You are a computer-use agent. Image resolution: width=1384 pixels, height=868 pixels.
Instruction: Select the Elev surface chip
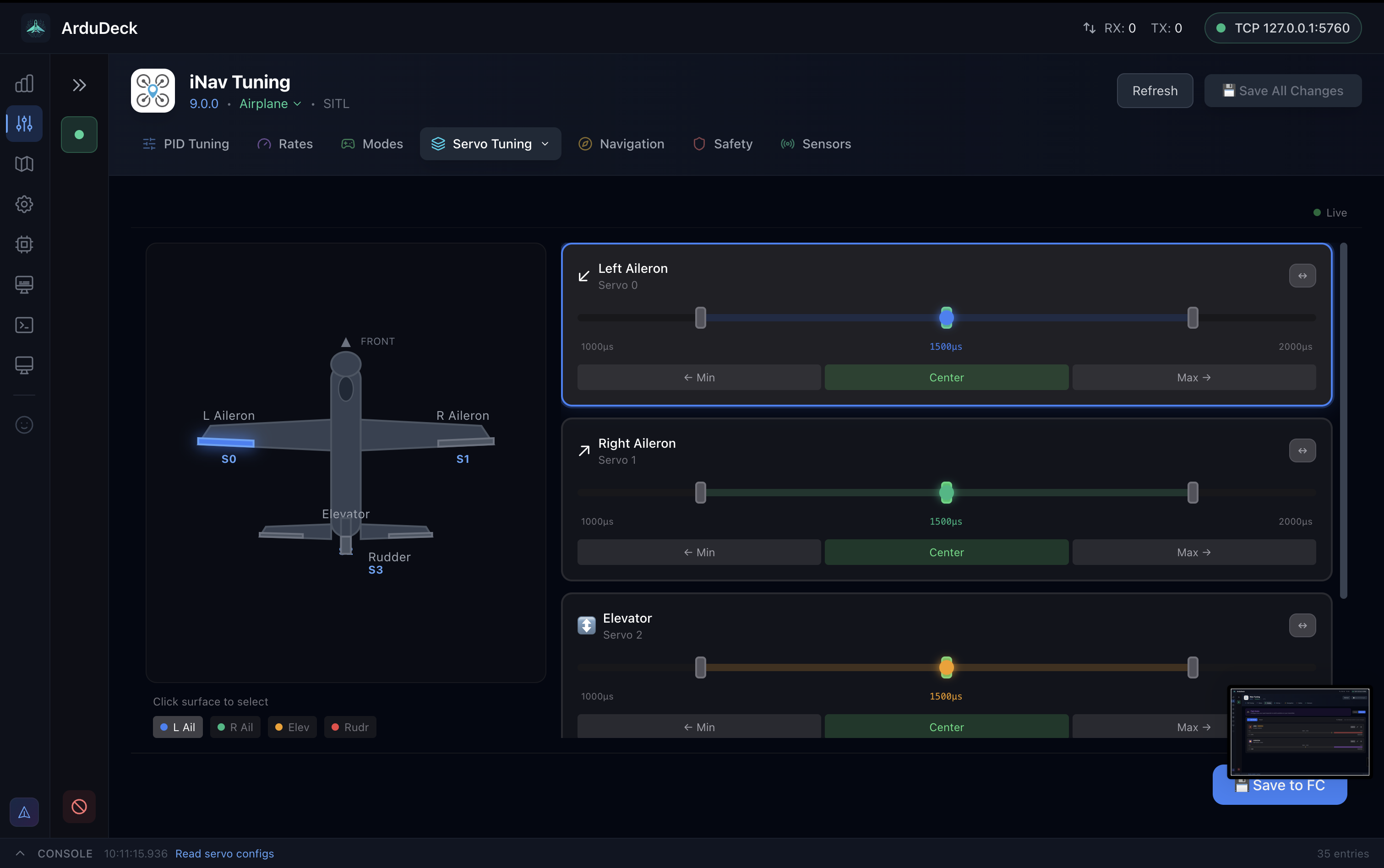pyautogui.click(x=292, y=727)
